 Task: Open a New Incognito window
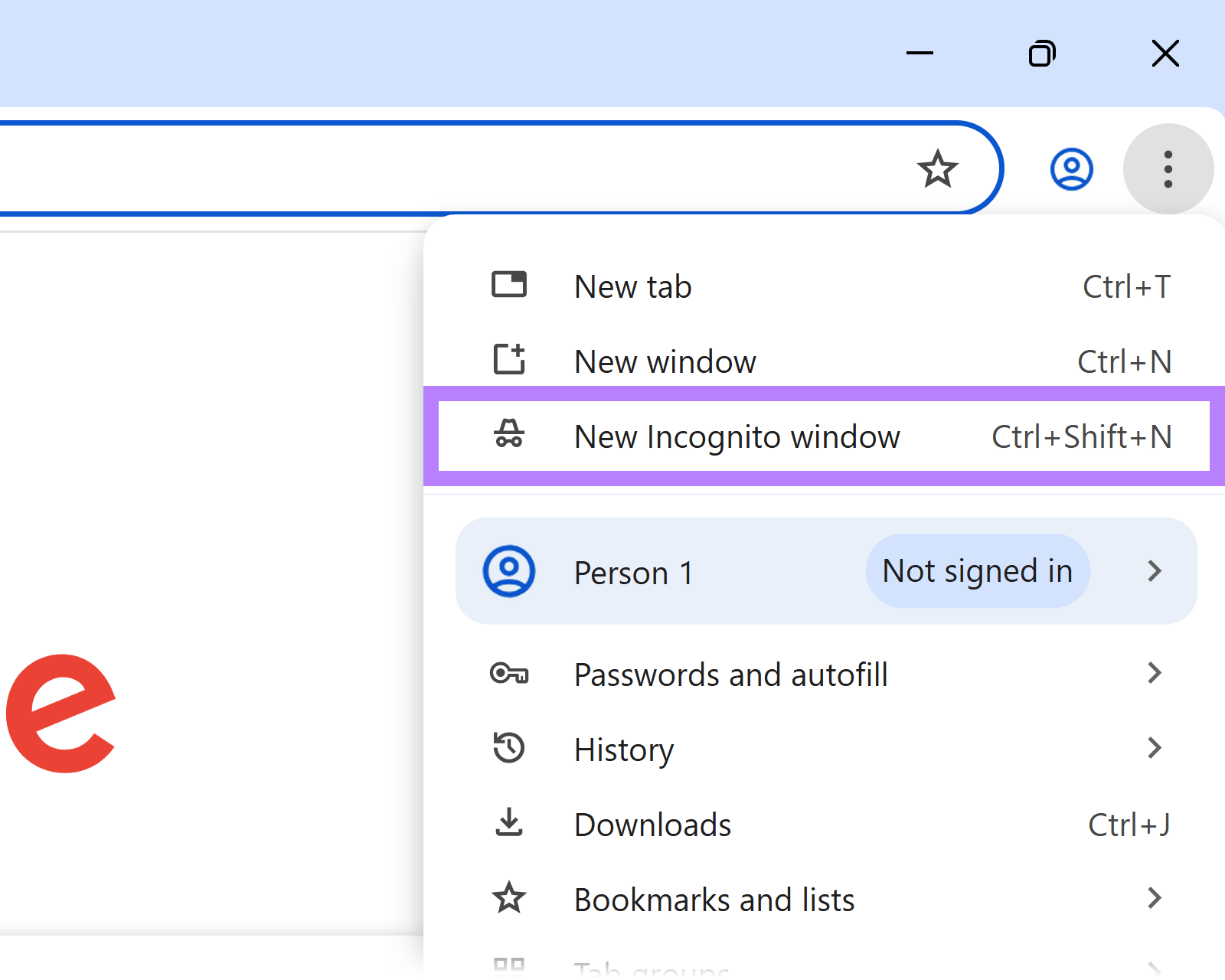737,436
